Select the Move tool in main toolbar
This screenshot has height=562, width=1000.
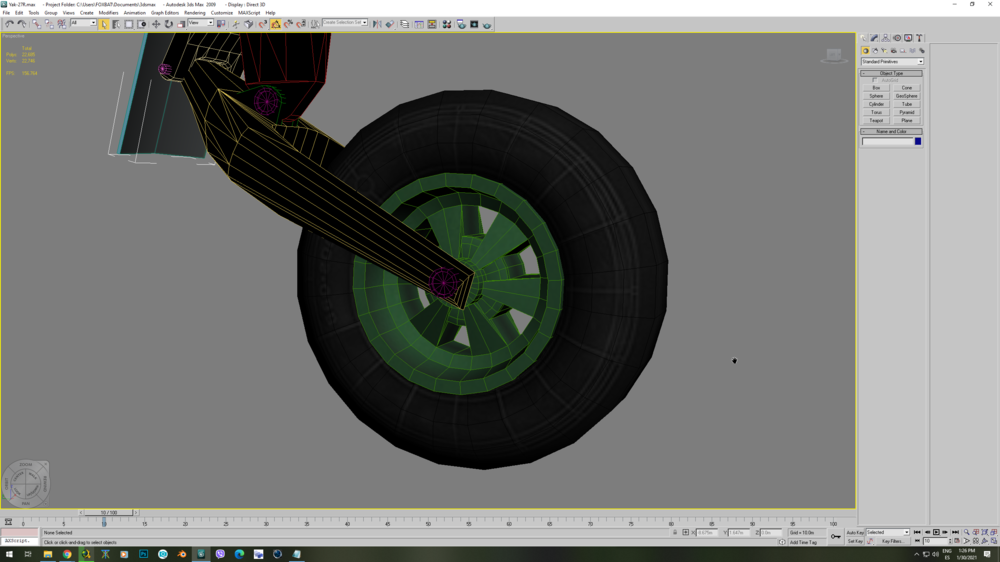[x=156, y=24]
